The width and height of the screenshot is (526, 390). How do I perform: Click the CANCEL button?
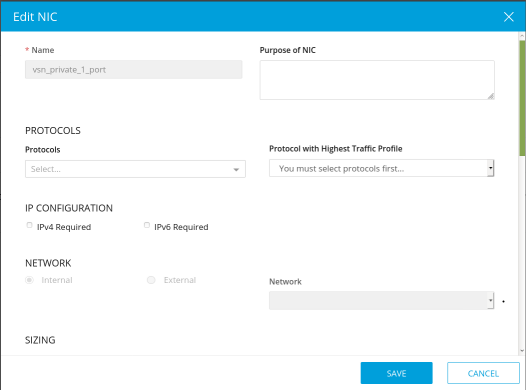tap(483, 373)
